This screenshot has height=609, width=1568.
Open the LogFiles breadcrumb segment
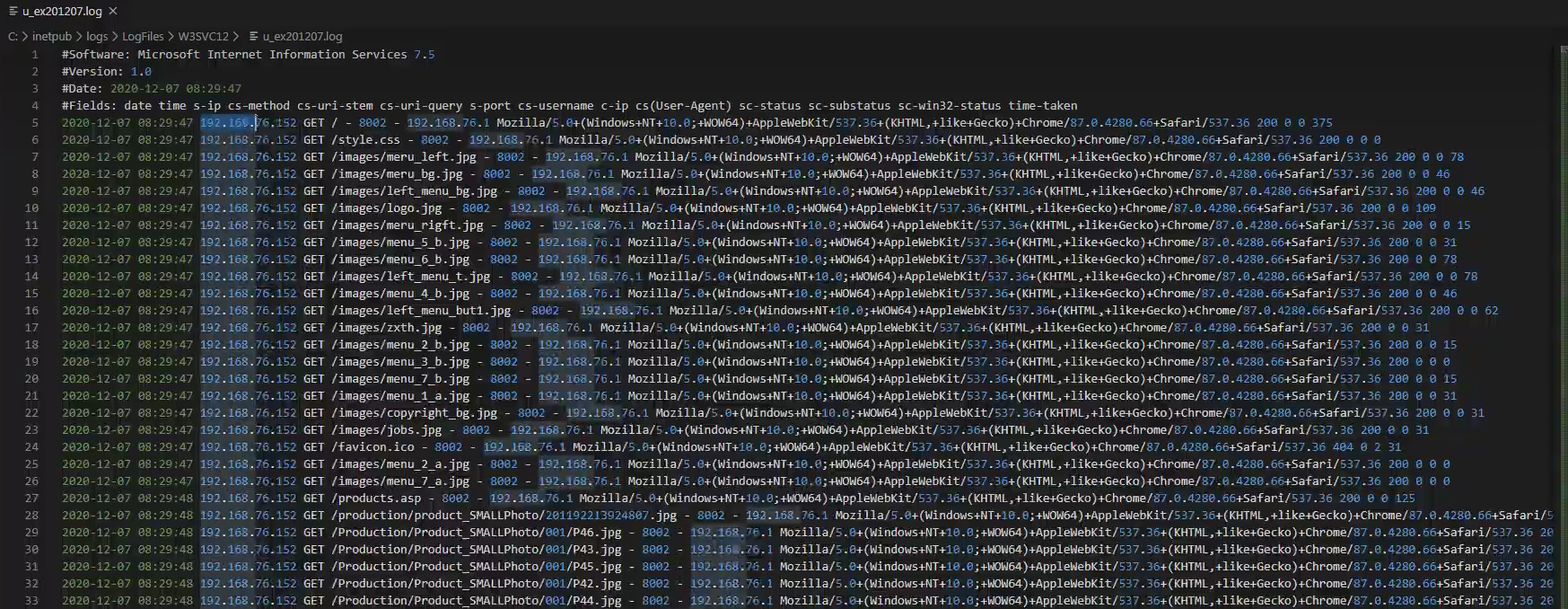[x=143, y=37]
